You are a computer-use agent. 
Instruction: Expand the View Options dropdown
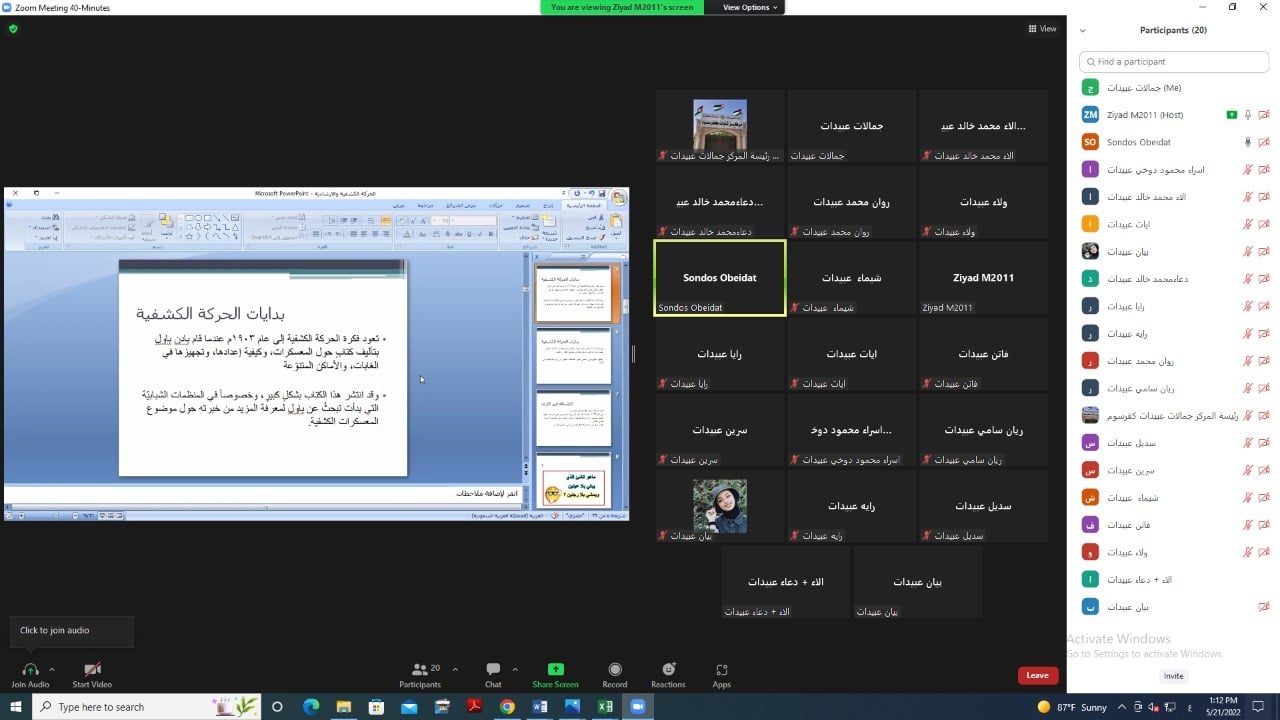point(750,7)
